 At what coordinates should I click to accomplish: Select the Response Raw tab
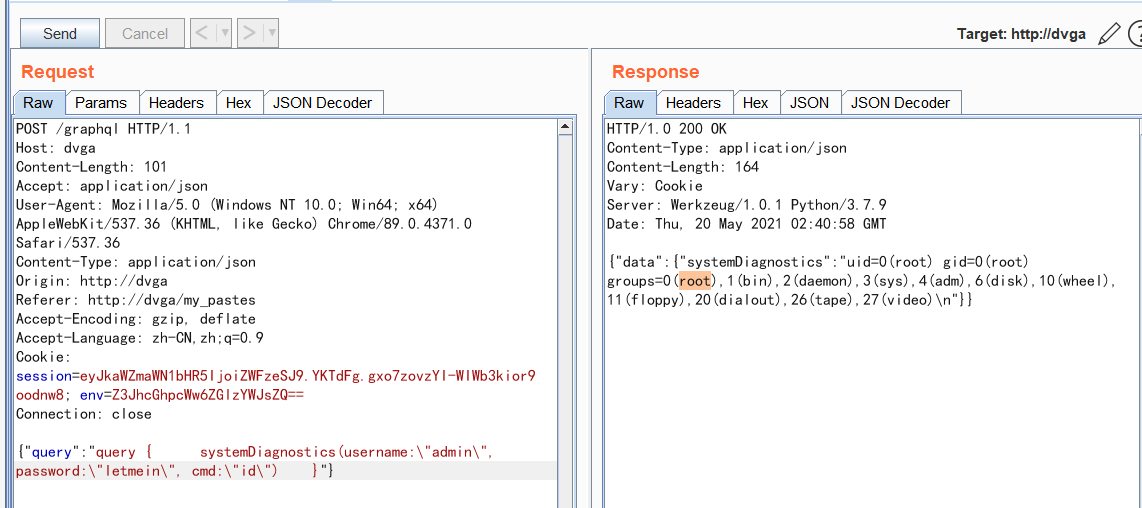tap(629, 103)
